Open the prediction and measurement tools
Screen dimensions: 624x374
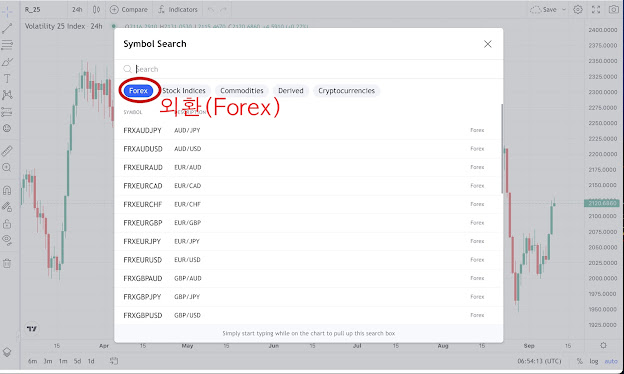click(x=7, y=112)
